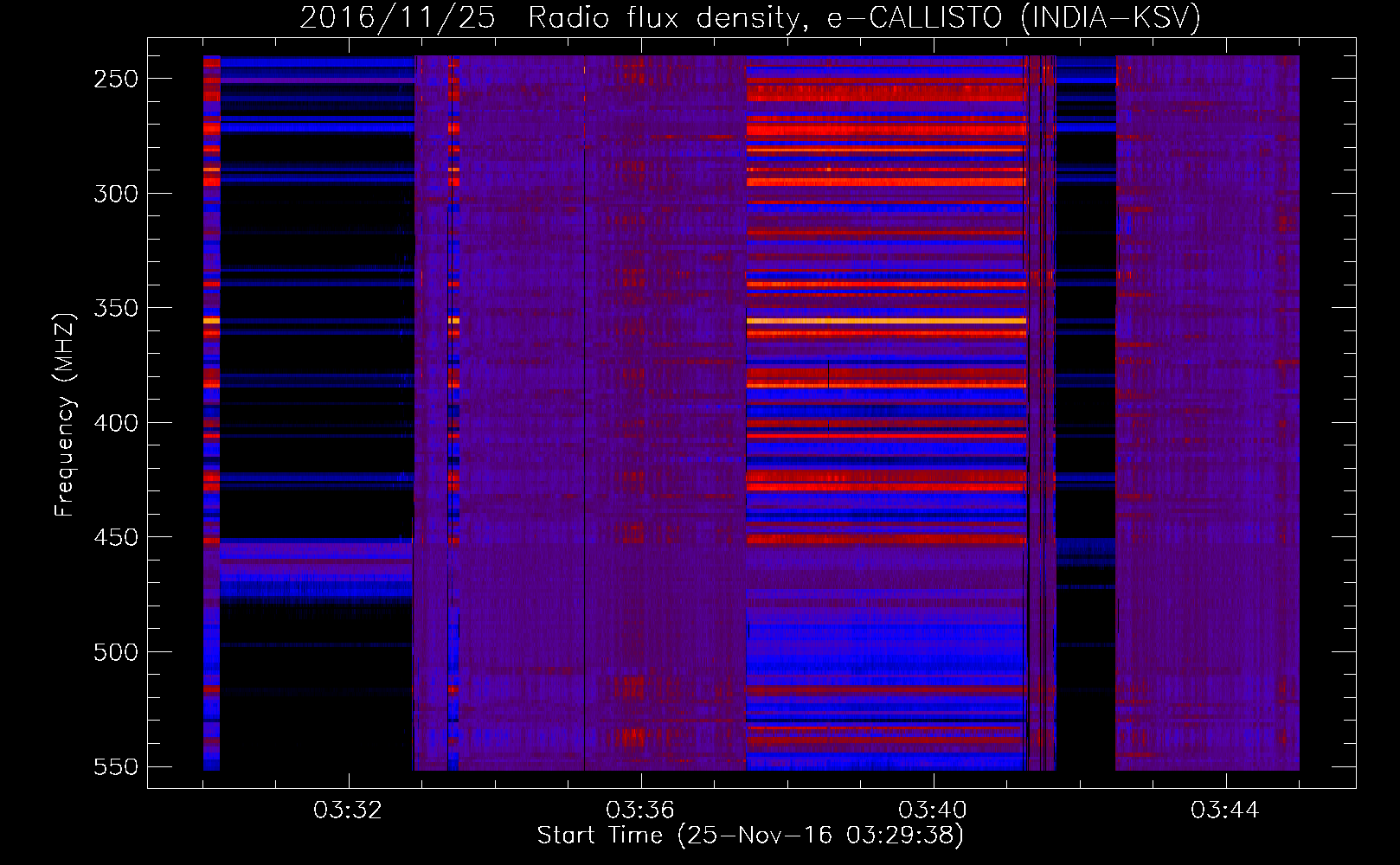Click the 03:40 time tick label

[933, 811]
